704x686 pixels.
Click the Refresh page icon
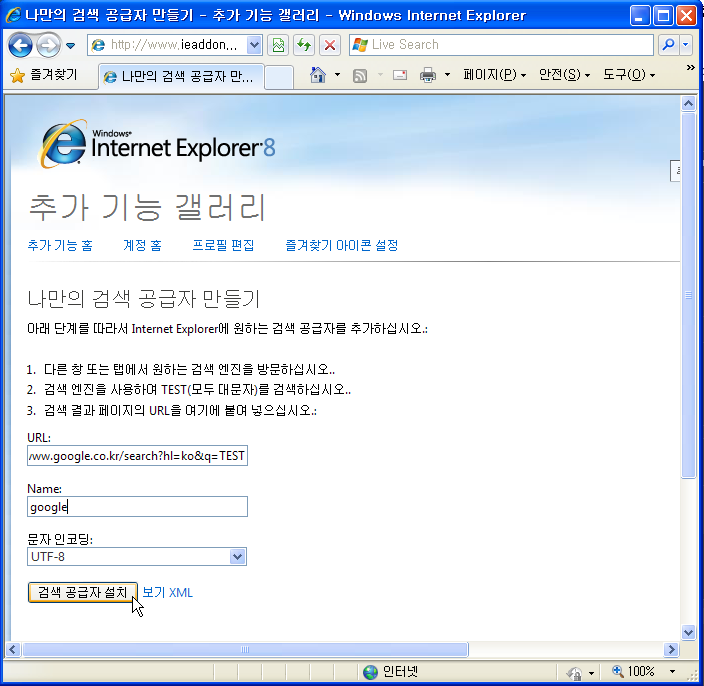click(304, 45)
